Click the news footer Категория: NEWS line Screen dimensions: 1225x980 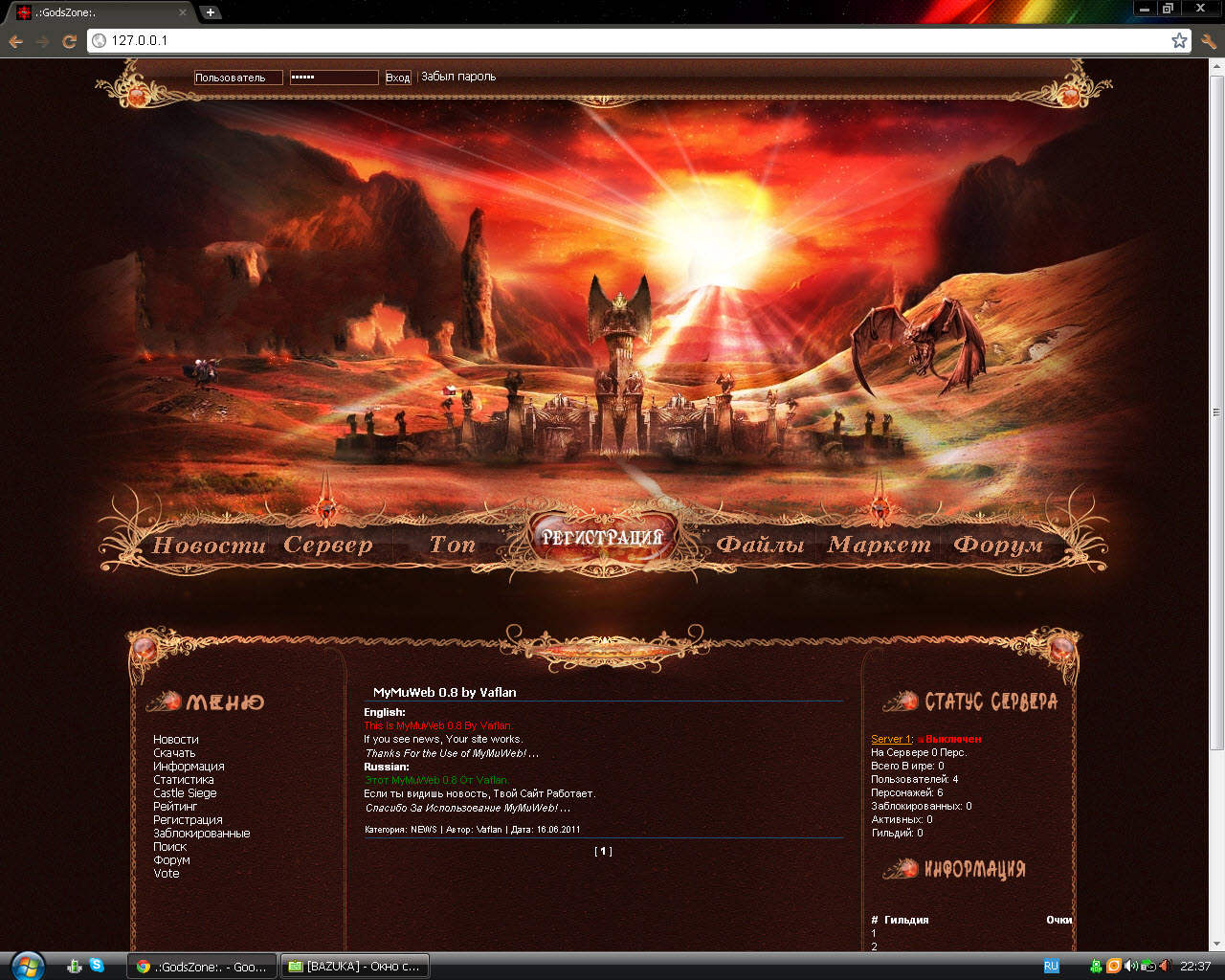coord(473,830)
